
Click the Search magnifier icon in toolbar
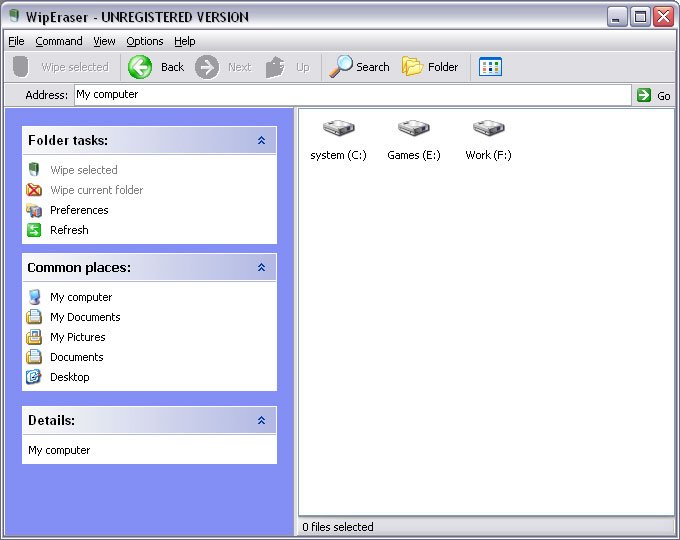point(342,67)
